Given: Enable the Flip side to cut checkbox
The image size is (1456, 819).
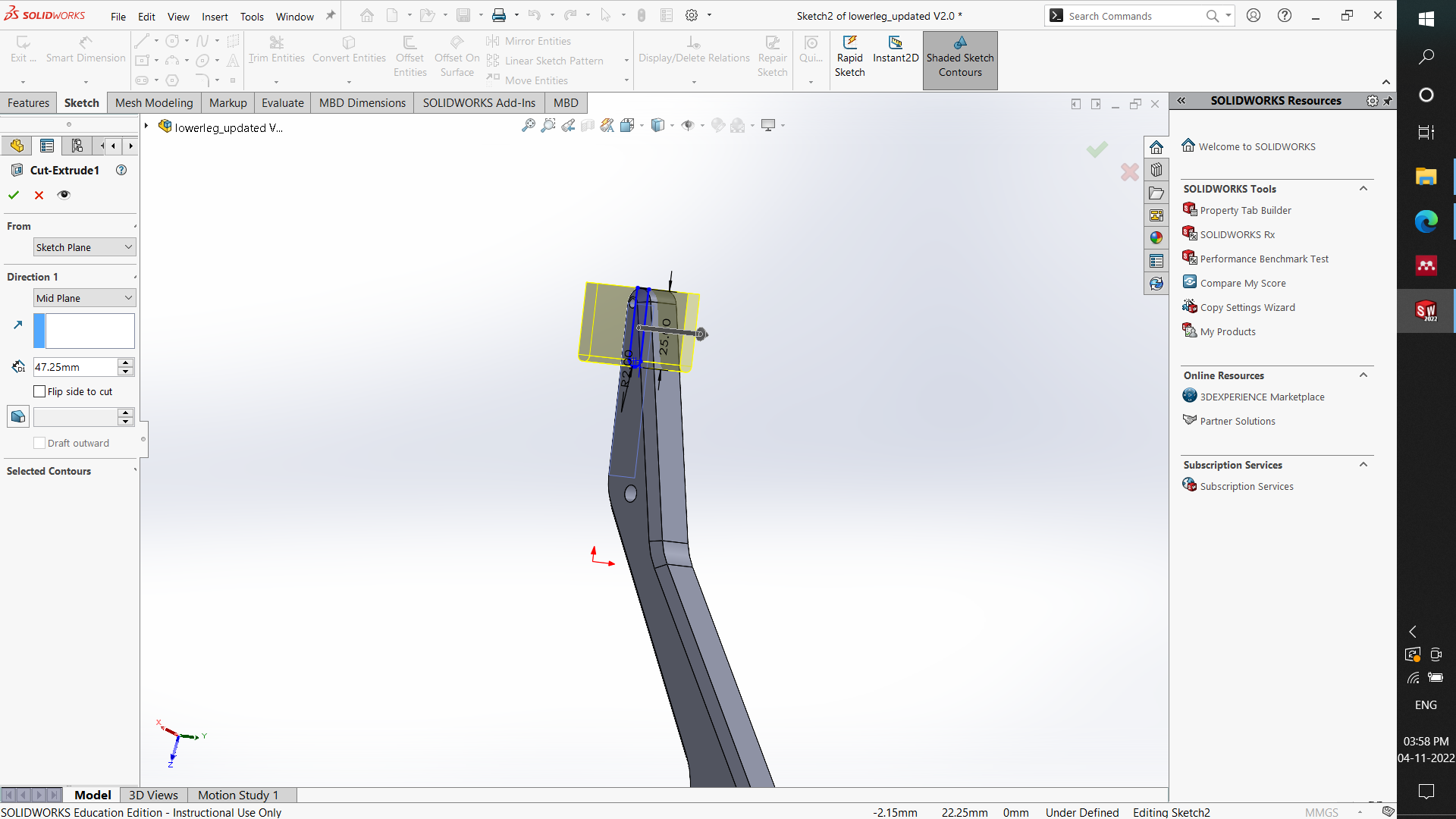Looking at the screenshot, I should coord(39,391).
